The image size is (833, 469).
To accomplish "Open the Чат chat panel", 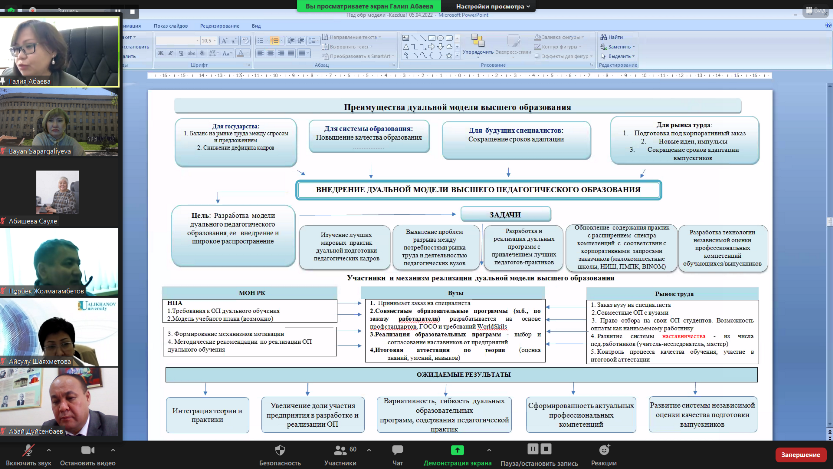I will tap(396, 451).
